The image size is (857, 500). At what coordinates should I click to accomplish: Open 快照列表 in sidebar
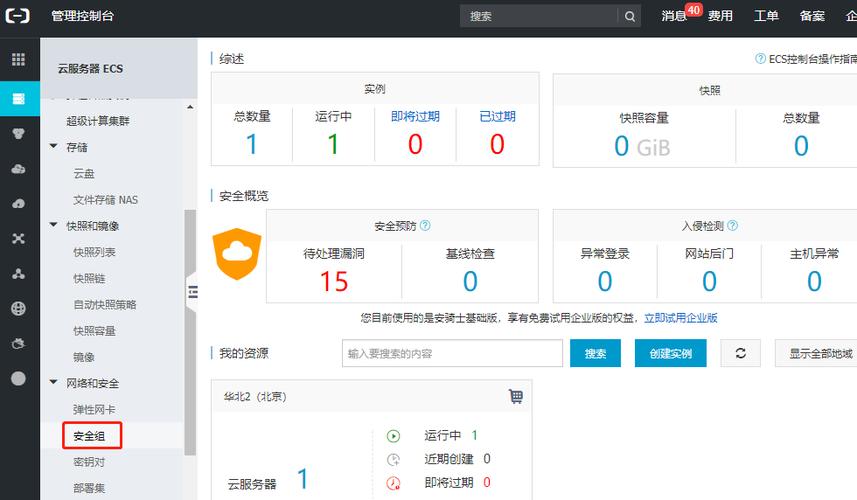click(95, 252)
